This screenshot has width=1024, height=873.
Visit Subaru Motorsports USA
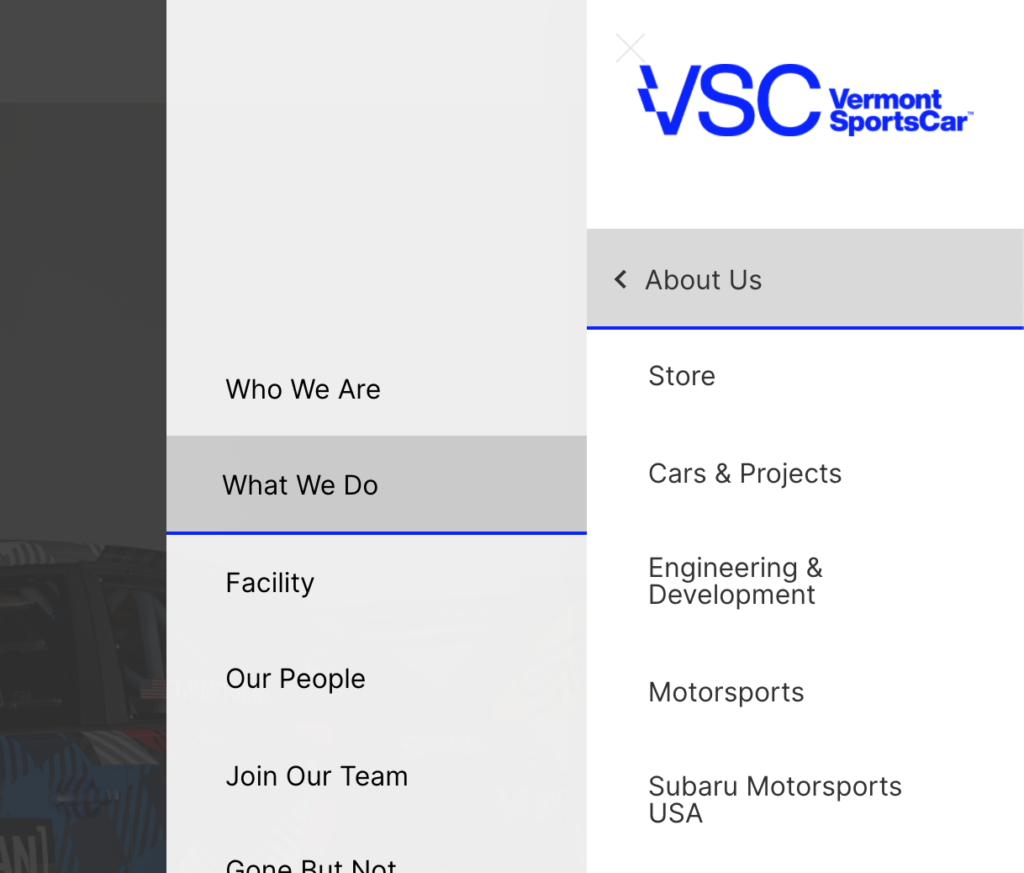pyautogui.click(x=775, y=800)
